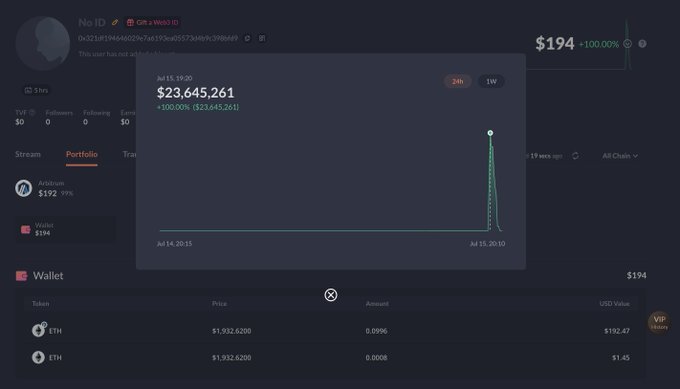Click the $1.45 USD value cell
The width and height of the screenshot is (680, 389).
tap(621, 358)
